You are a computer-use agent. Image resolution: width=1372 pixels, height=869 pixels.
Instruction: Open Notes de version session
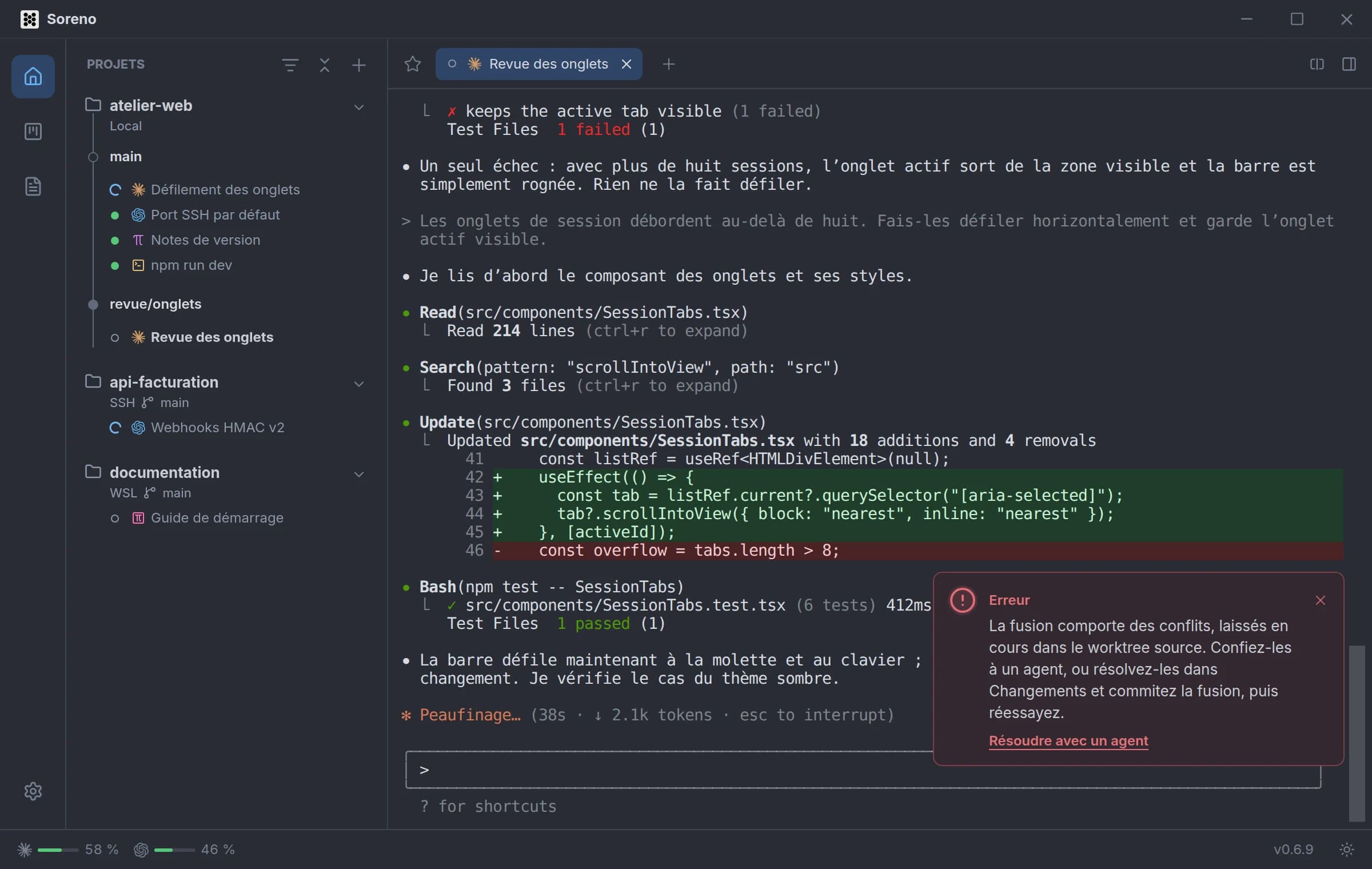(x=205, y=240)
